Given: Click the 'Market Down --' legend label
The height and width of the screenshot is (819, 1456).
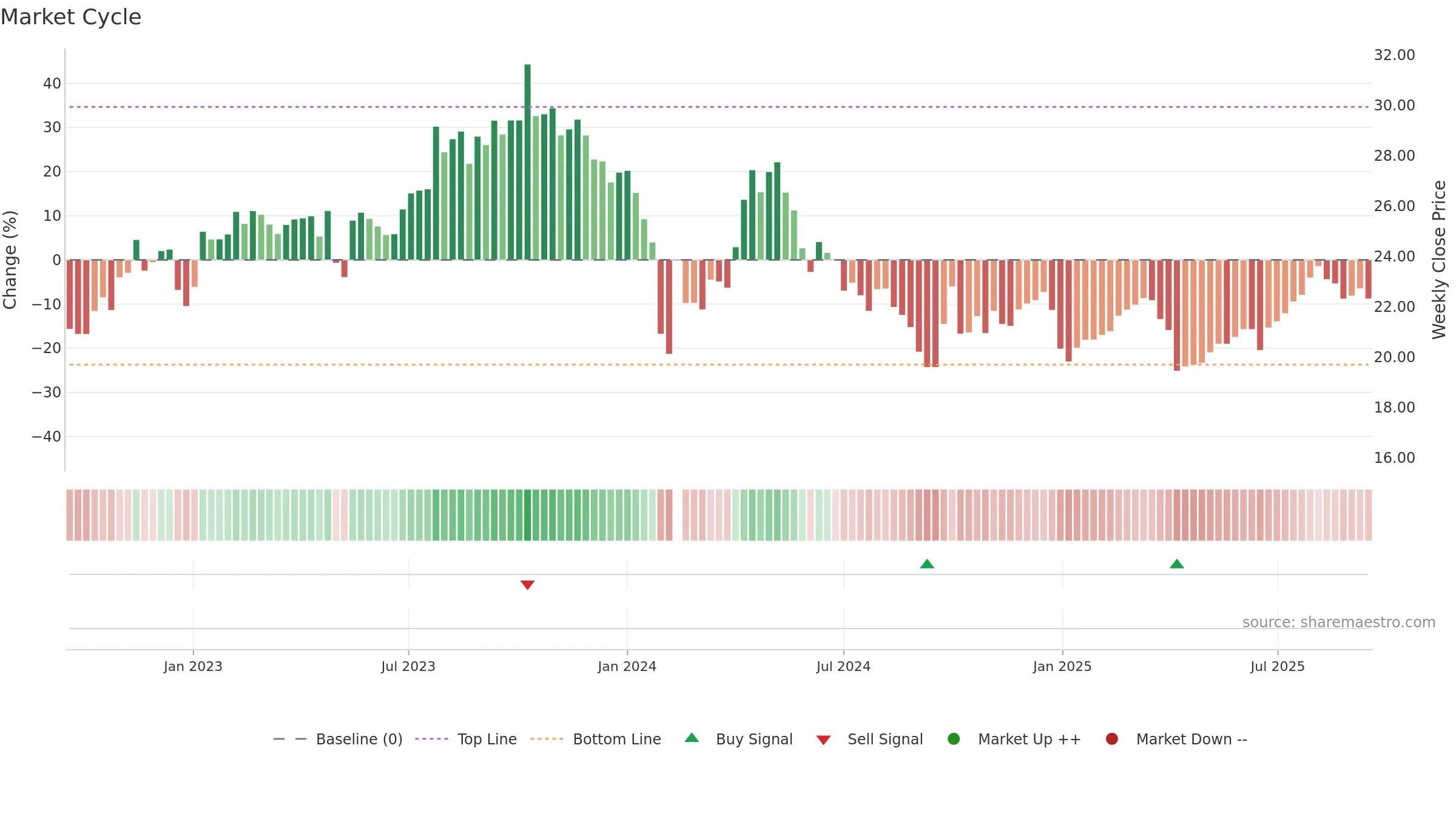Looking at the screenshot, I should pos(1191,740).
